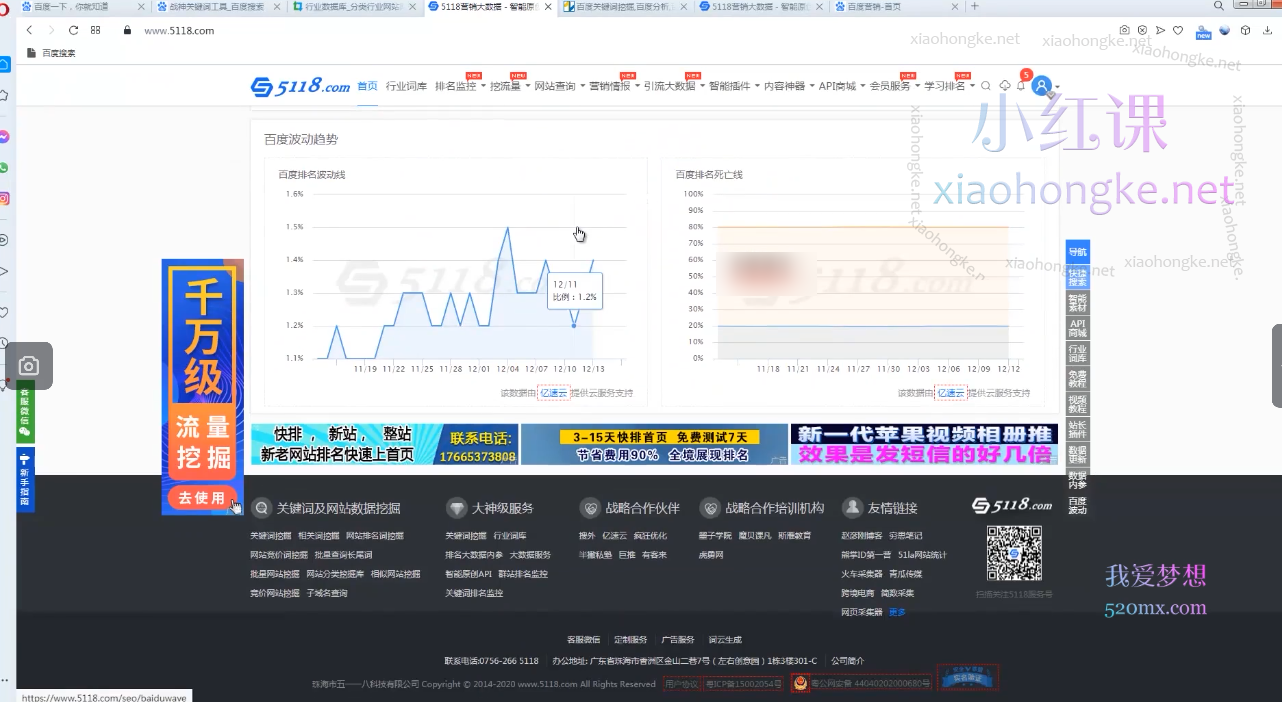Open the 用户协议 footer link
1282x702 pixels.
coord(681,684)
